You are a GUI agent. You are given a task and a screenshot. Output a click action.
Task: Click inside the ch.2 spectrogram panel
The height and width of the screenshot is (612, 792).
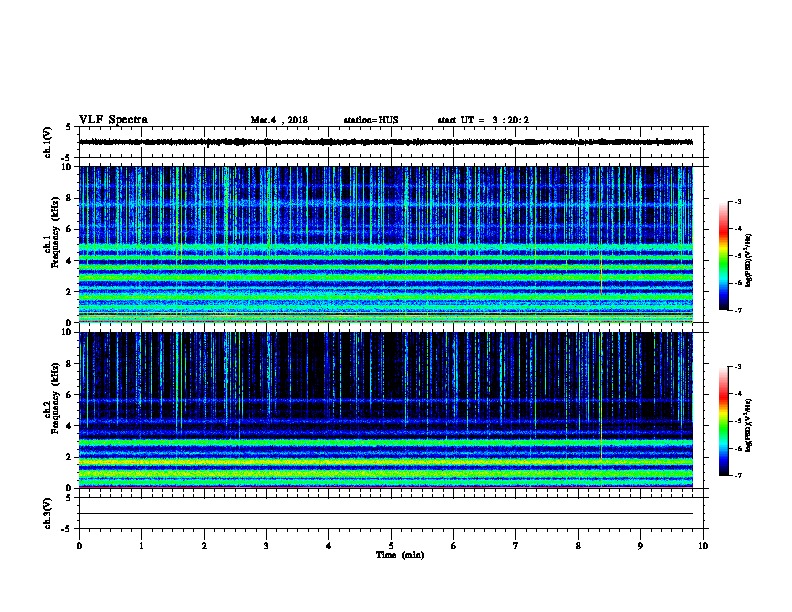[385, 410]
